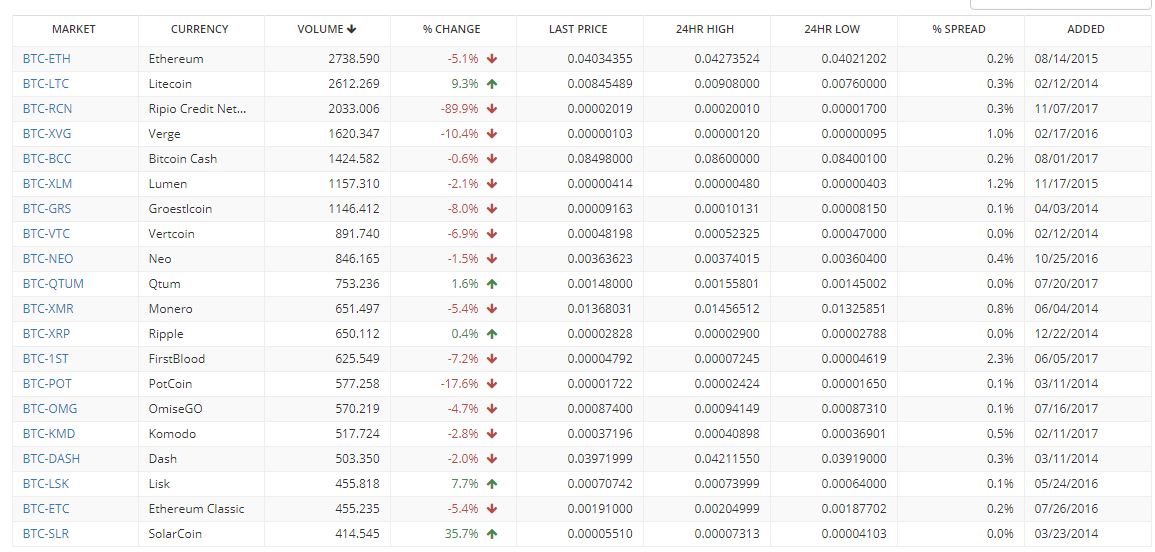
Task: Open the BTC-LTC market link
Action: pyautogui.click(x=46, y=84)
